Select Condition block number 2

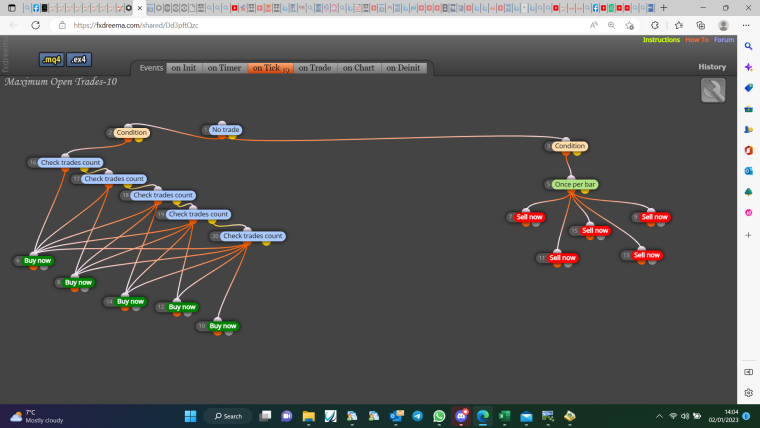click(131, 132)
